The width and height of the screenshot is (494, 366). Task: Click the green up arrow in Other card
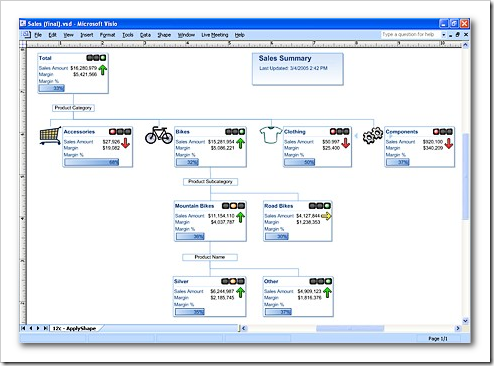point(327,293)
